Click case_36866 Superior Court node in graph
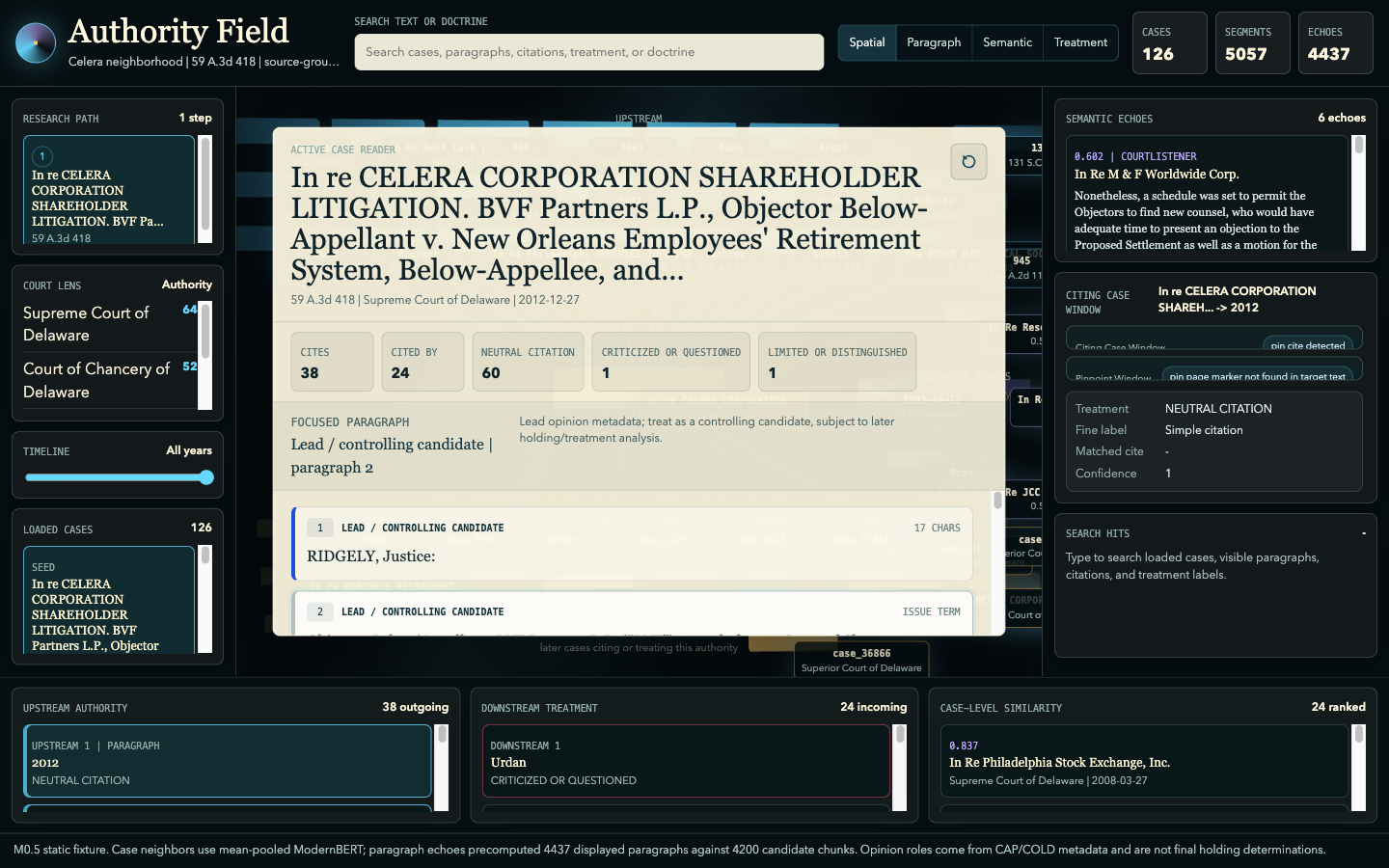The width and height of the screenshot is (1389, 868). pos(861,660)
